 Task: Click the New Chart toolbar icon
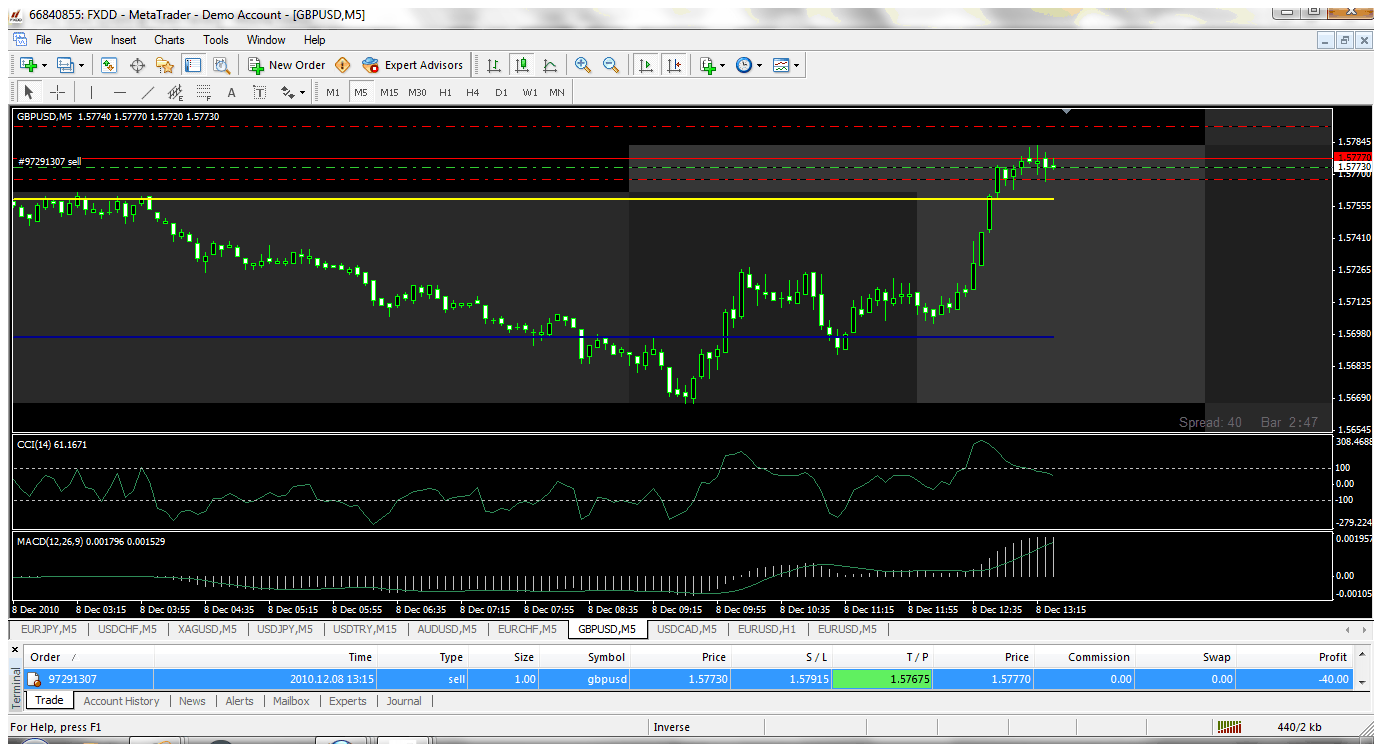(28, 65)
